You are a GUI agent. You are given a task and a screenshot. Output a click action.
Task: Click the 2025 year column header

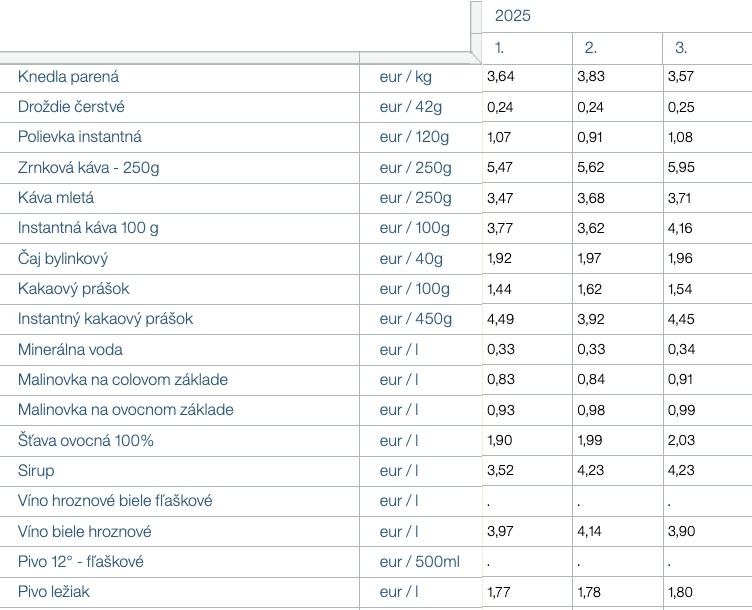point(513,16)
